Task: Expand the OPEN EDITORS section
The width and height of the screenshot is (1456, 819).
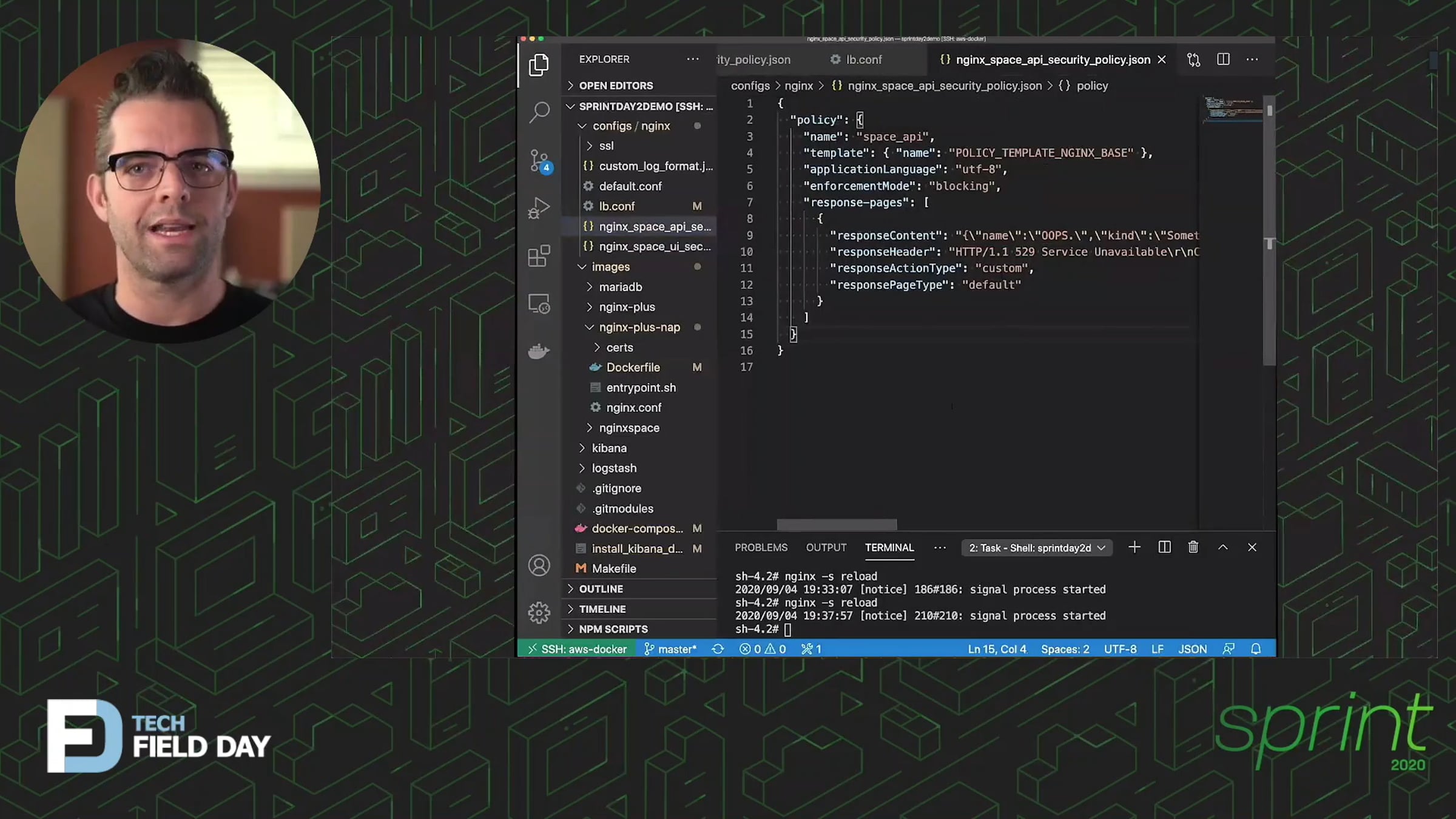Action: pos(640,86)
